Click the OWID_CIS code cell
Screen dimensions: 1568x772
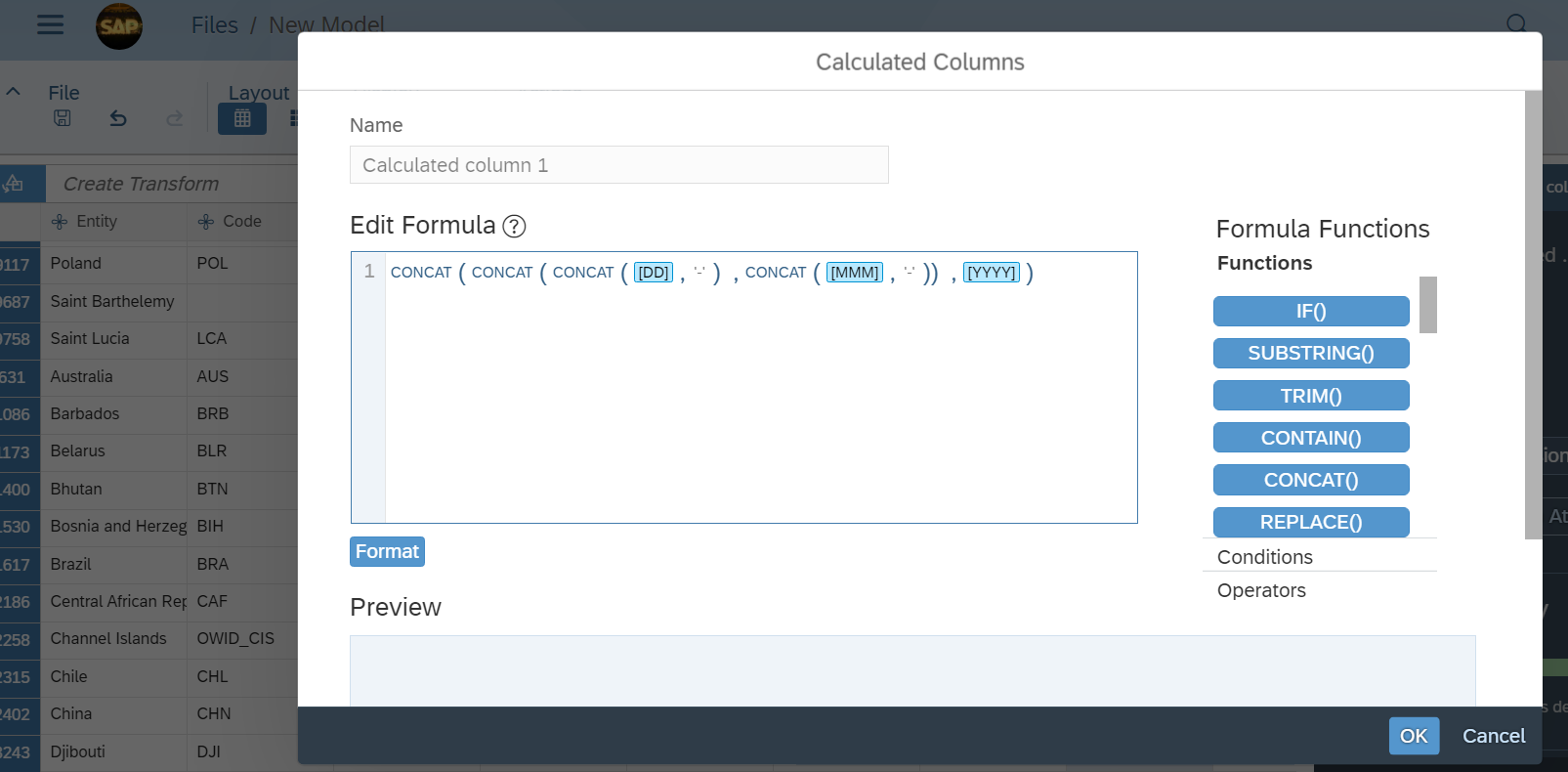242,639
